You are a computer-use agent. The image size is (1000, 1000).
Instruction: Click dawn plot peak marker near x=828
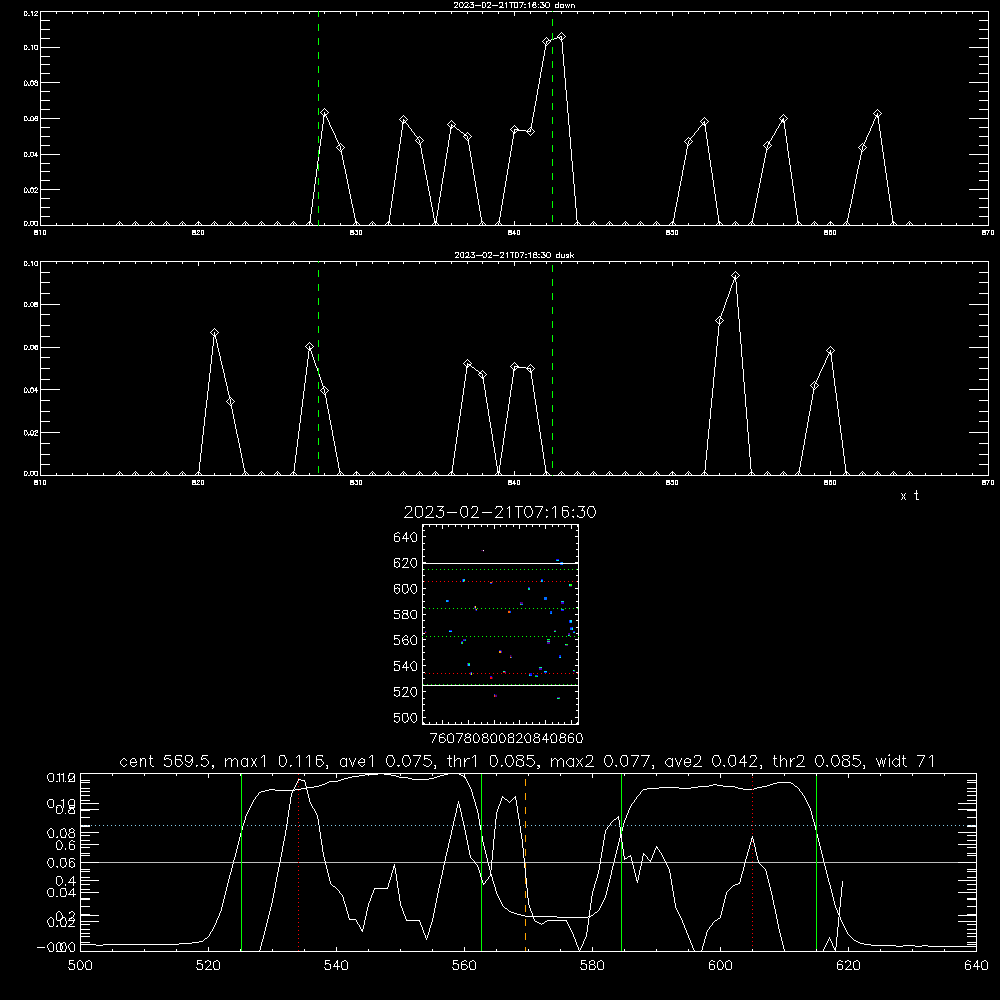325,113
